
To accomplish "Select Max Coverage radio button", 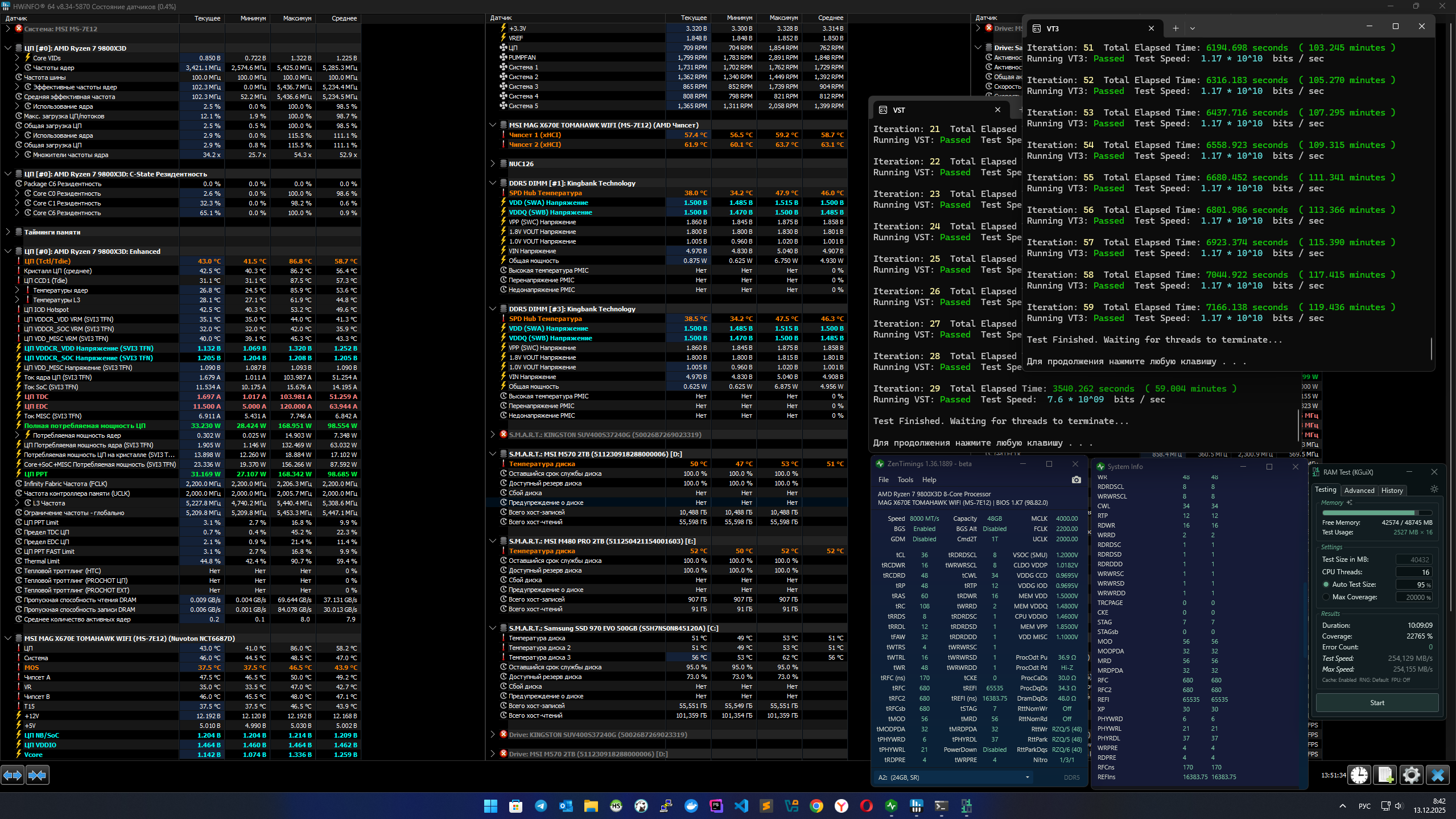I will pyautogui.click(x=1326, y=597).
